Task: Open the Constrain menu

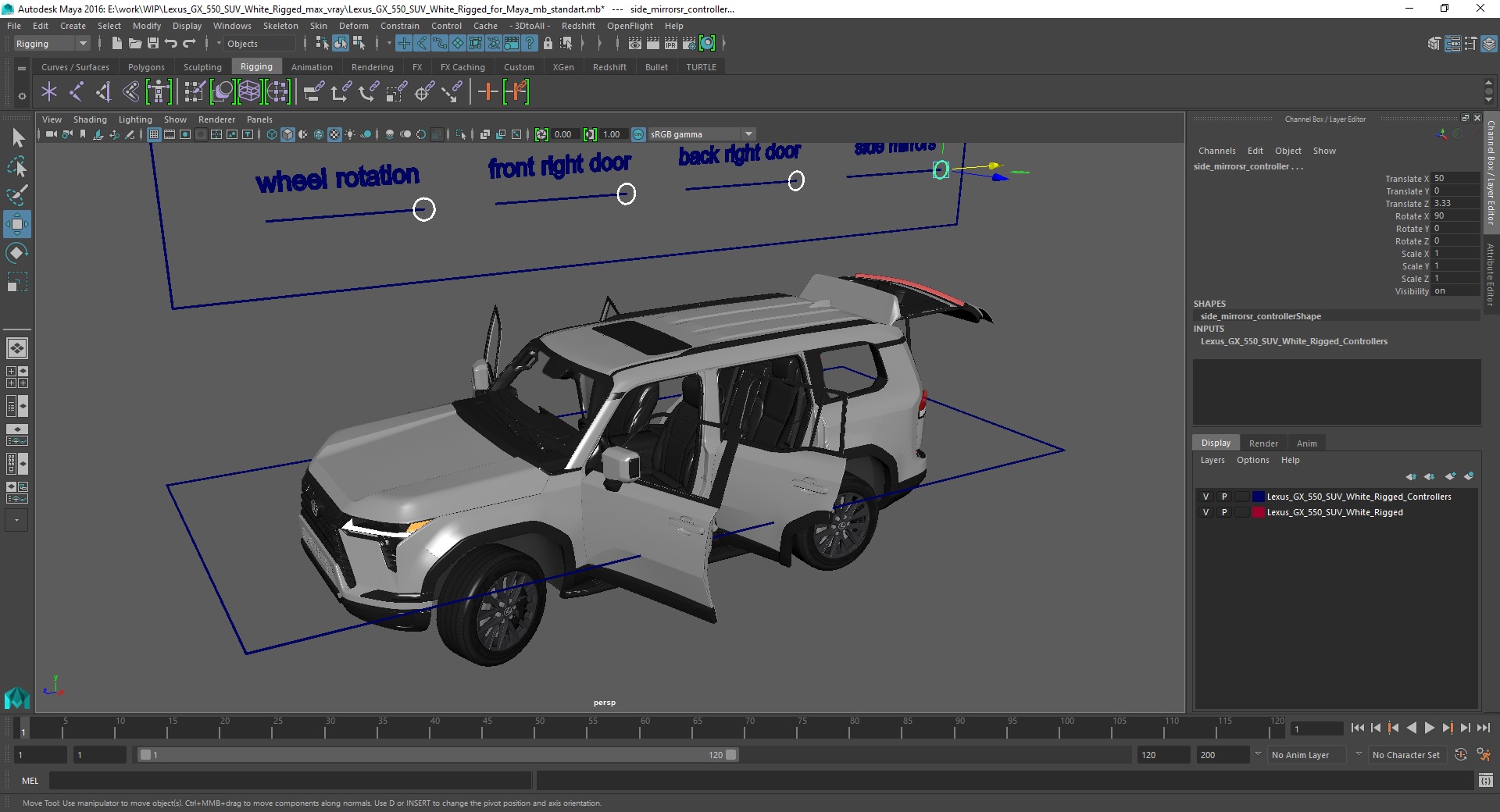Action: coord(400,26)
